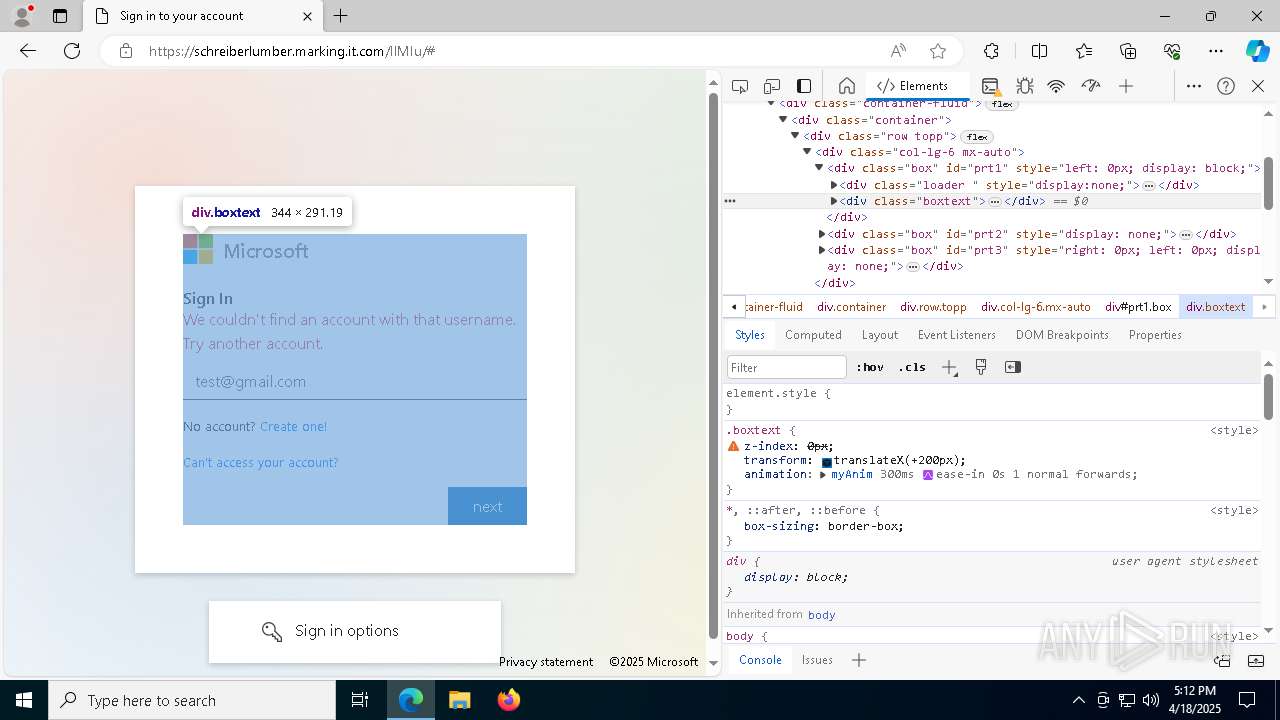Open Edge Copilot sidebar icon
Image resolution: width=1280 pixels, height=720 pixels.
(x=1257, y=51)
